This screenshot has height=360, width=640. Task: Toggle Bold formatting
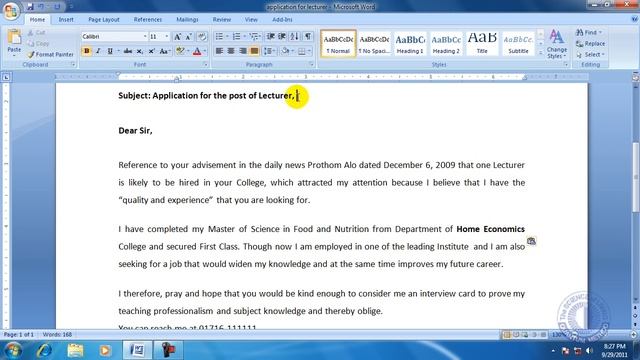(87, 51)
